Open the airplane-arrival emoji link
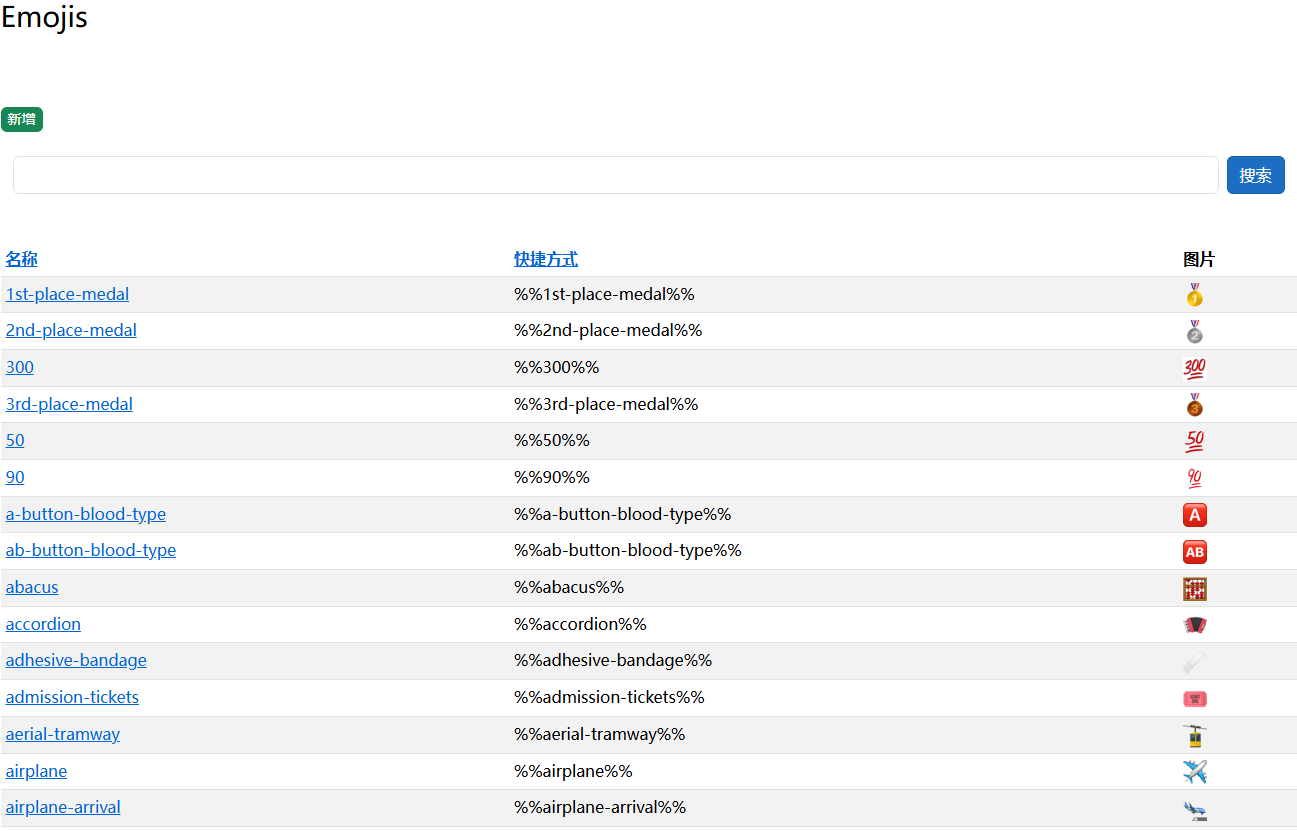The image size is (1297, 831). tap(63, 807)
